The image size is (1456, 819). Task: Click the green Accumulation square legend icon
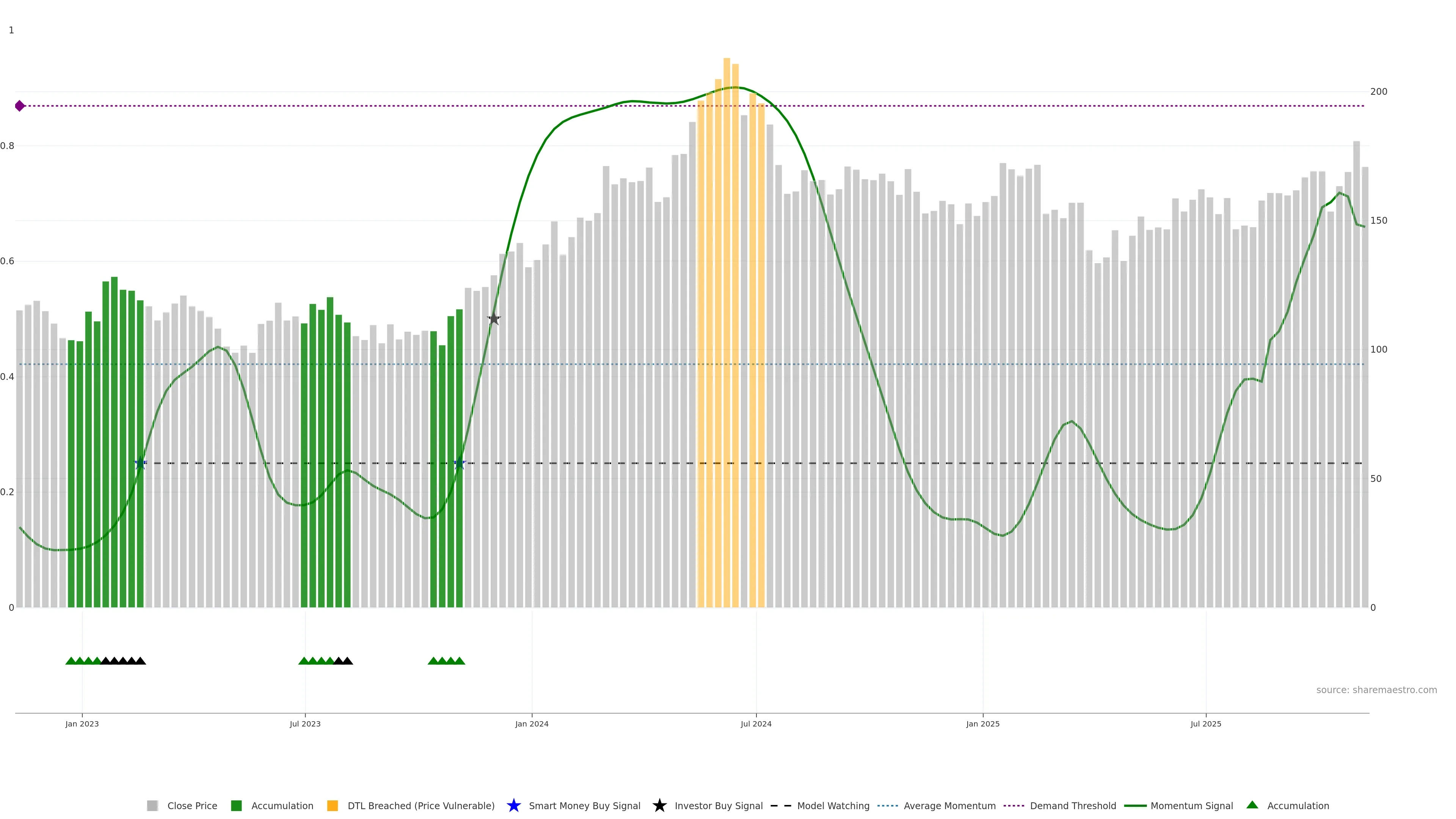click(236, 805)
